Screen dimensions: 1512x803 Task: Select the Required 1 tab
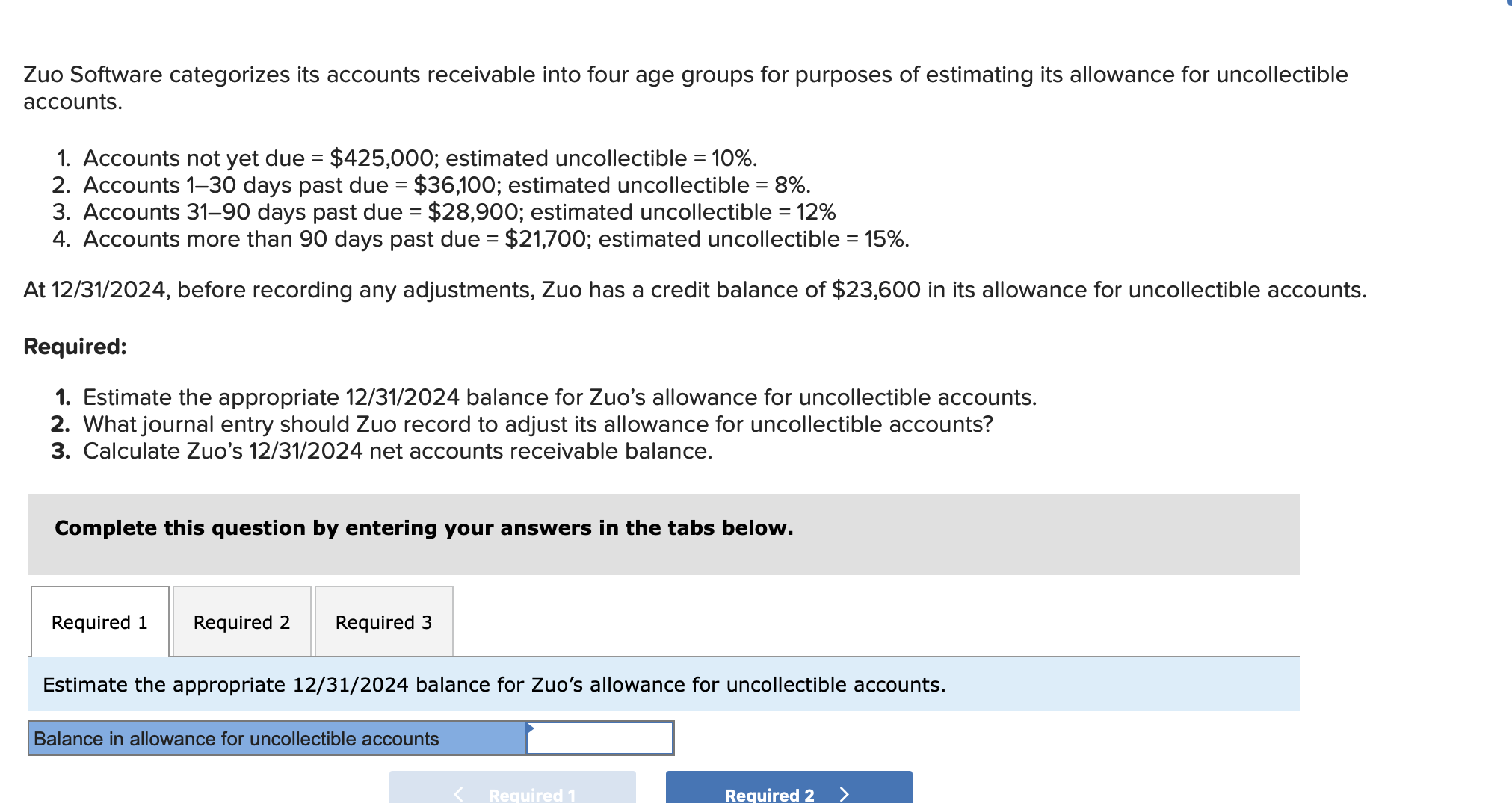pyautogui.click(x=99, y=622)
